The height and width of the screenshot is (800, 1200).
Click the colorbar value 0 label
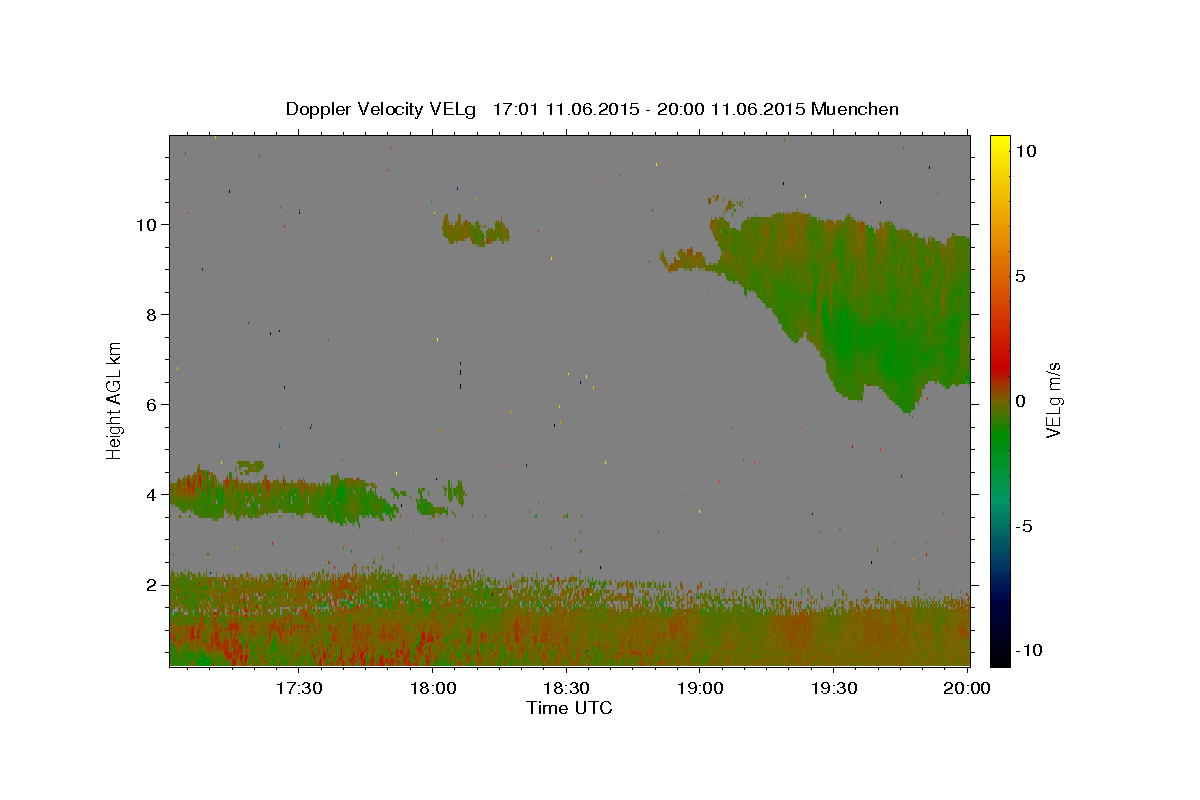(1020, 401)
